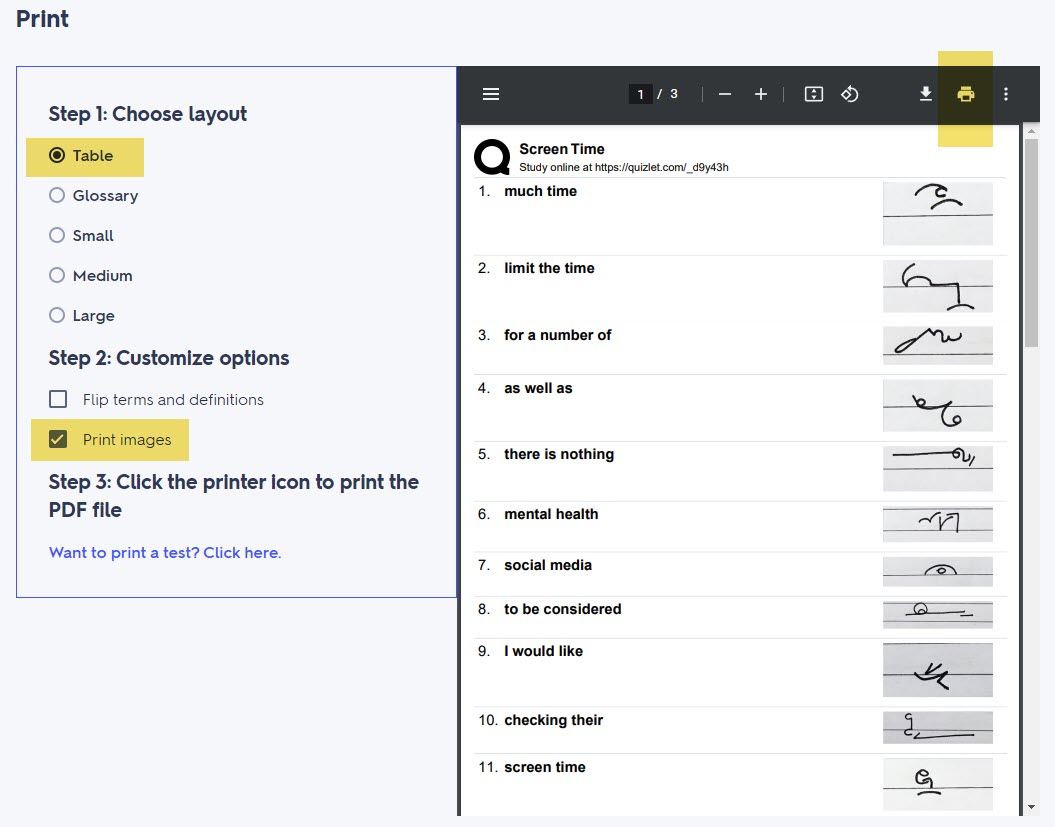The image size is (1055, 827).
Task: Open the PDF sidebar hamburger menu
Action: (x=491, y=93)
